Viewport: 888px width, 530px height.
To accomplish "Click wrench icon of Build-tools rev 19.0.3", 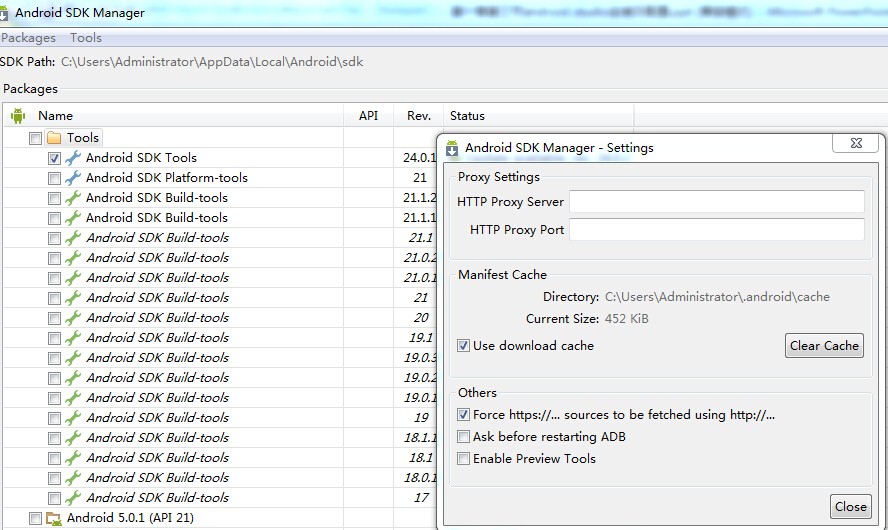I will click(x=72, y=358).
